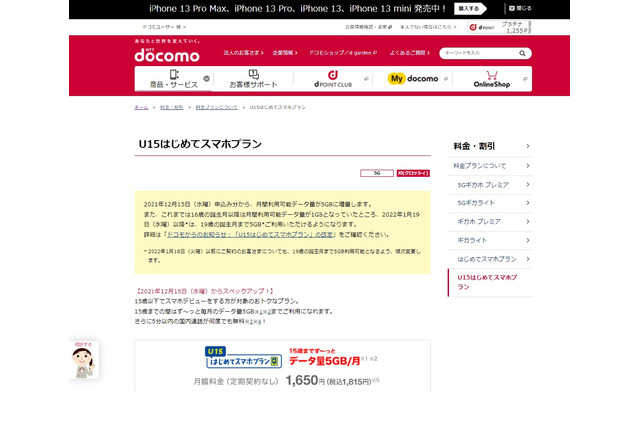Click the red d POINT CLUB logo icon
This screenshot has height=426, width=640.
pos(333,75)
